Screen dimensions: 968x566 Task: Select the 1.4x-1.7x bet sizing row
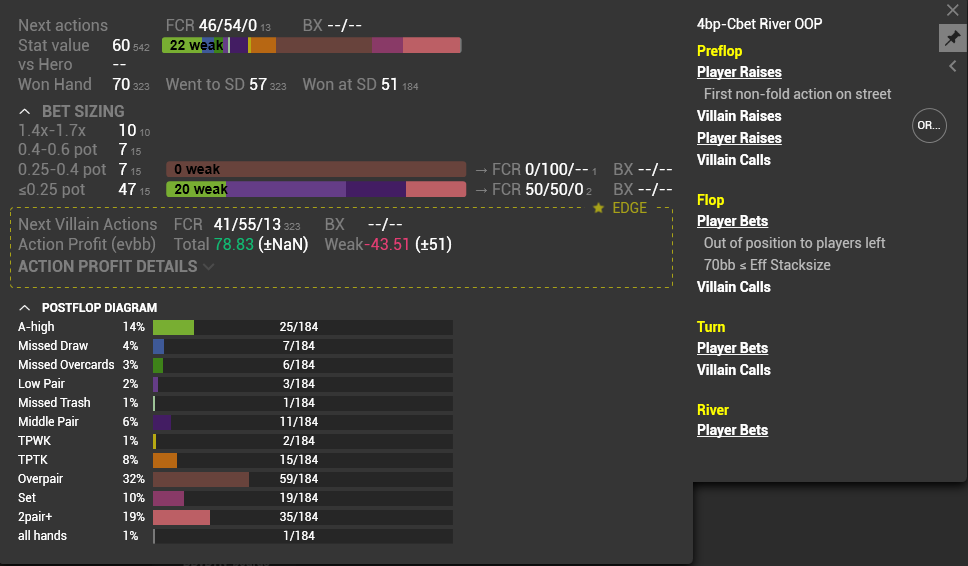(x=84, y=131)
